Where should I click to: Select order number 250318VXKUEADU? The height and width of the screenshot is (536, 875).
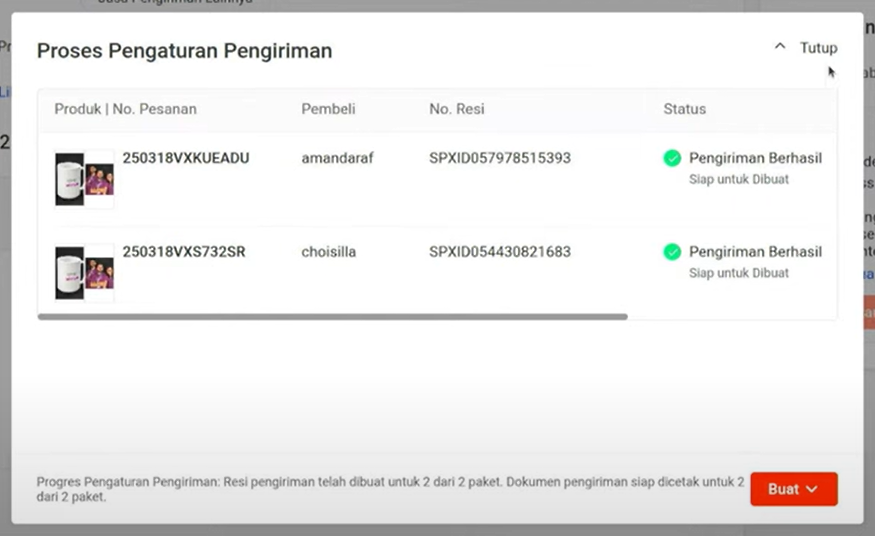(186, 158)
